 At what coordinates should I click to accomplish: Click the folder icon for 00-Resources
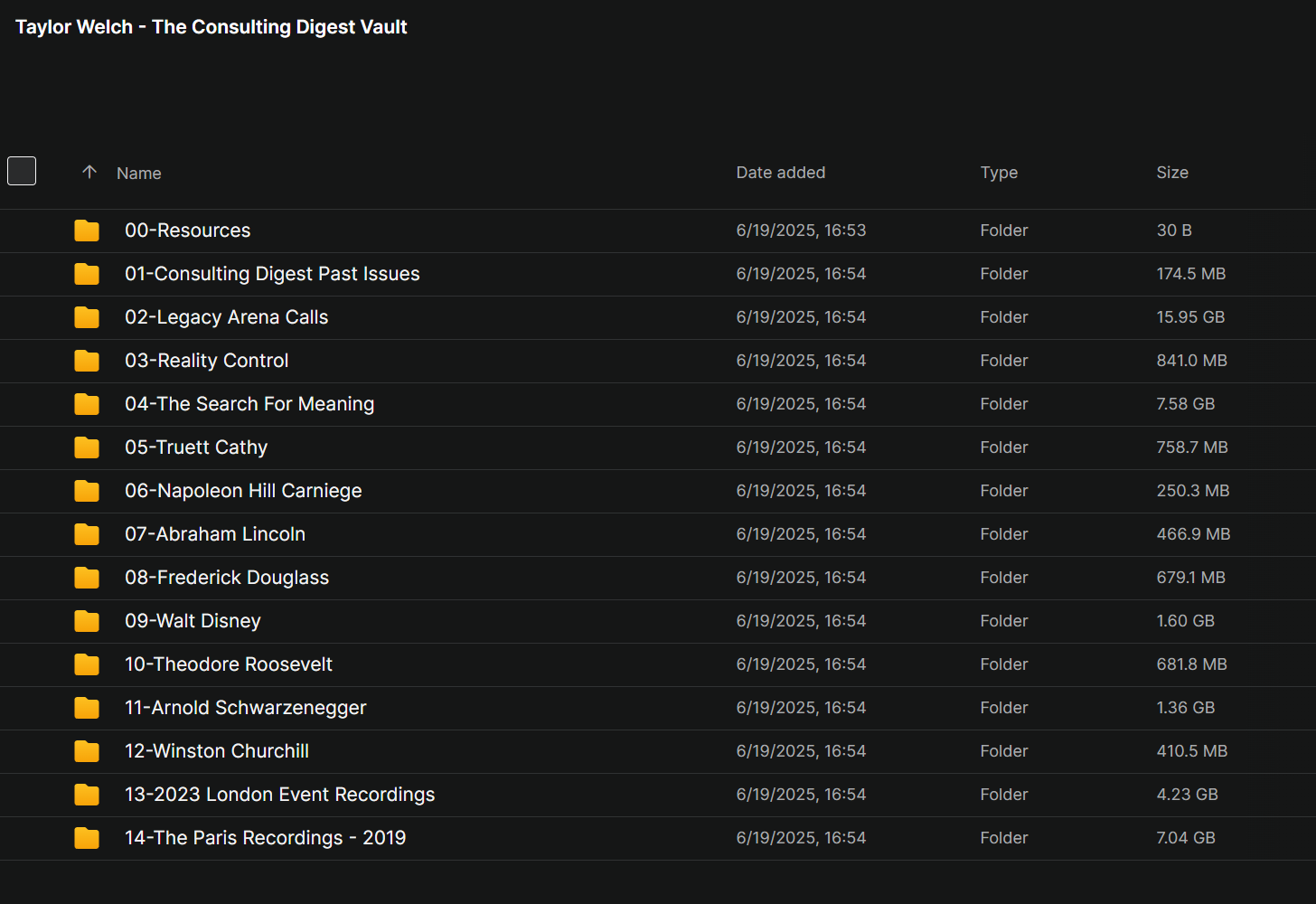click(x=87, y=231)
